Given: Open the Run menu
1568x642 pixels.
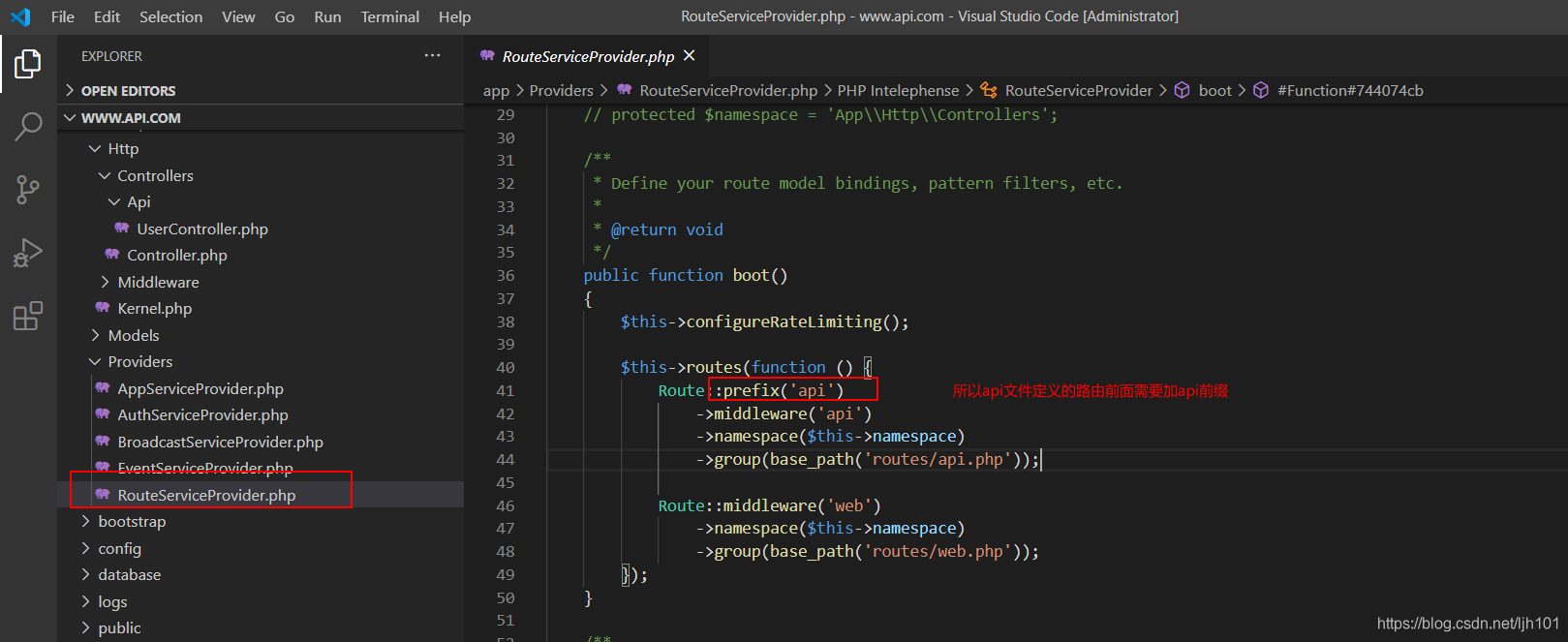Looking at the screenshot, I should tap(327, 16).
